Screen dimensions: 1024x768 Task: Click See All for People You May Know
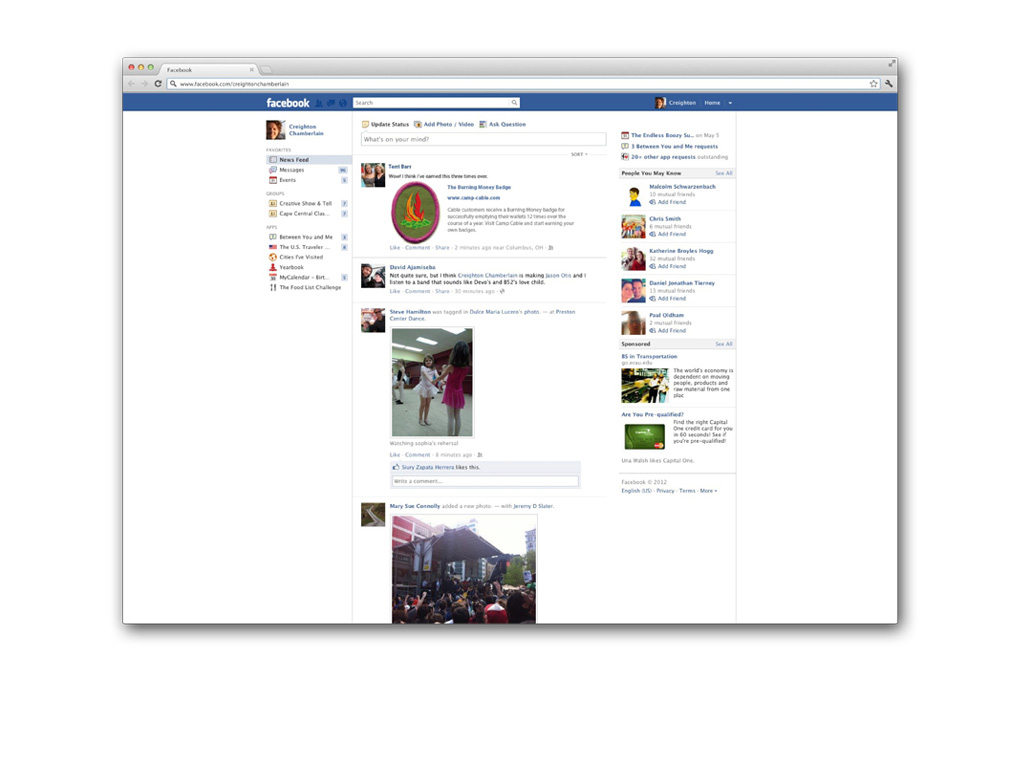click(723, 173)
